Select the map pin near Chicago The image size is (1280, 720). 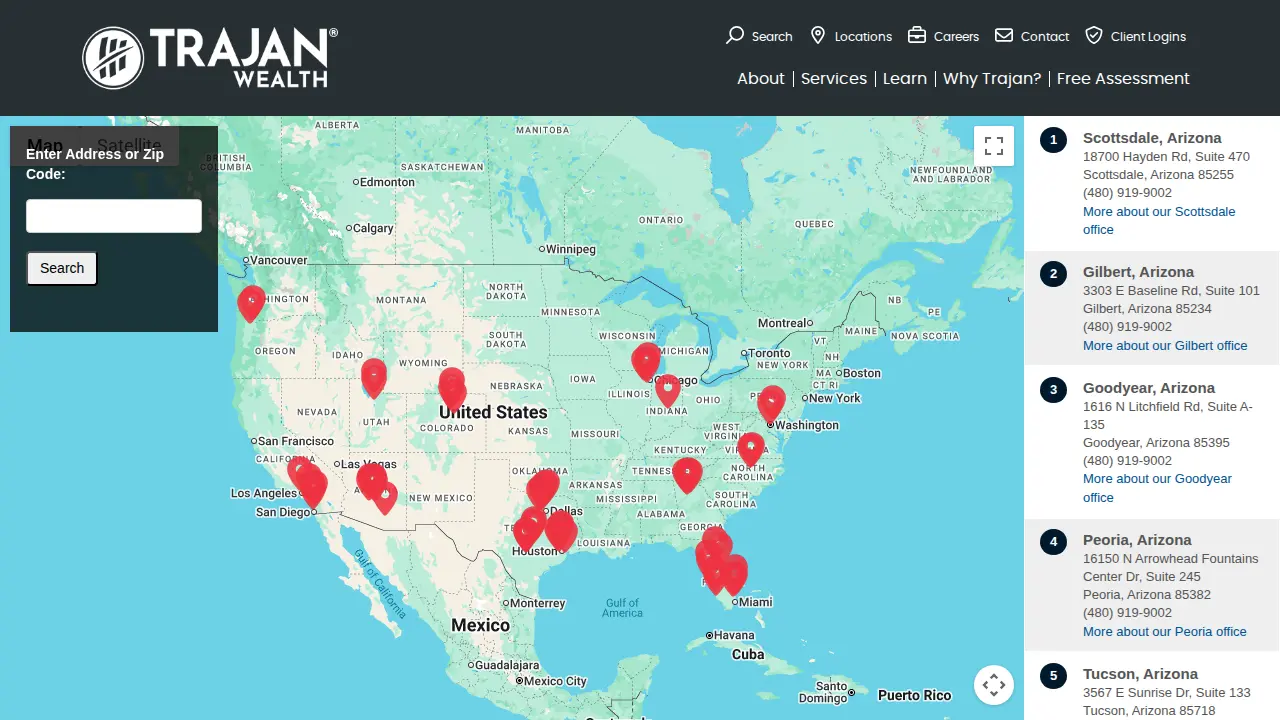(x=646, y=361)
